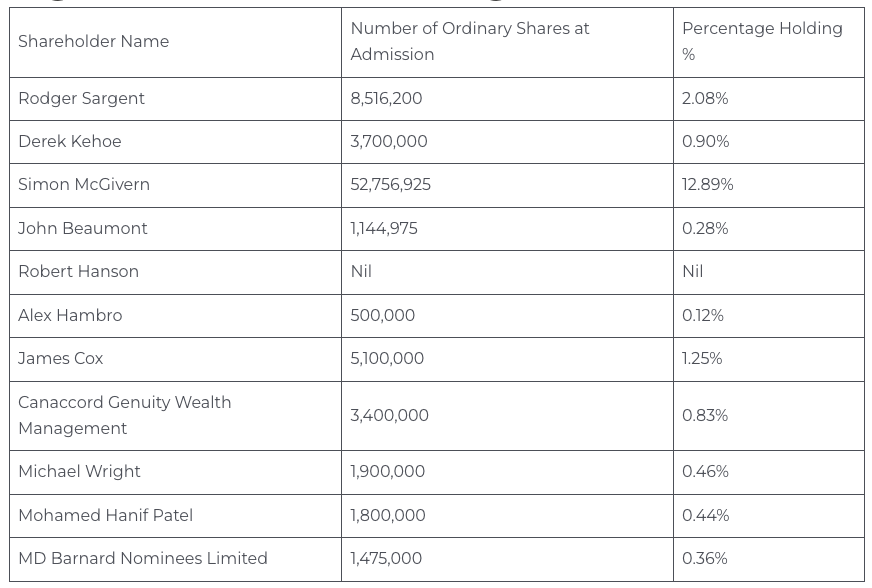Select the Alex Hambro name cell
872x588 pixels.
(70, 315)
